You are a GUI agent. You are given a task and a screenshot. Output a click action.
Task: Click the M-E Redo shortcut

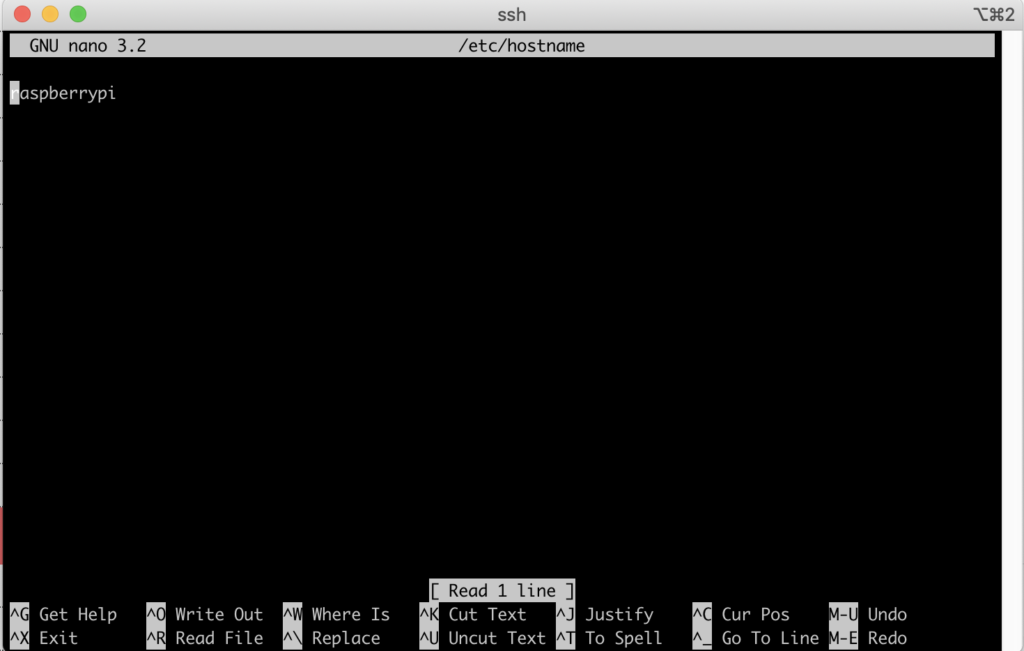(868, 638)
